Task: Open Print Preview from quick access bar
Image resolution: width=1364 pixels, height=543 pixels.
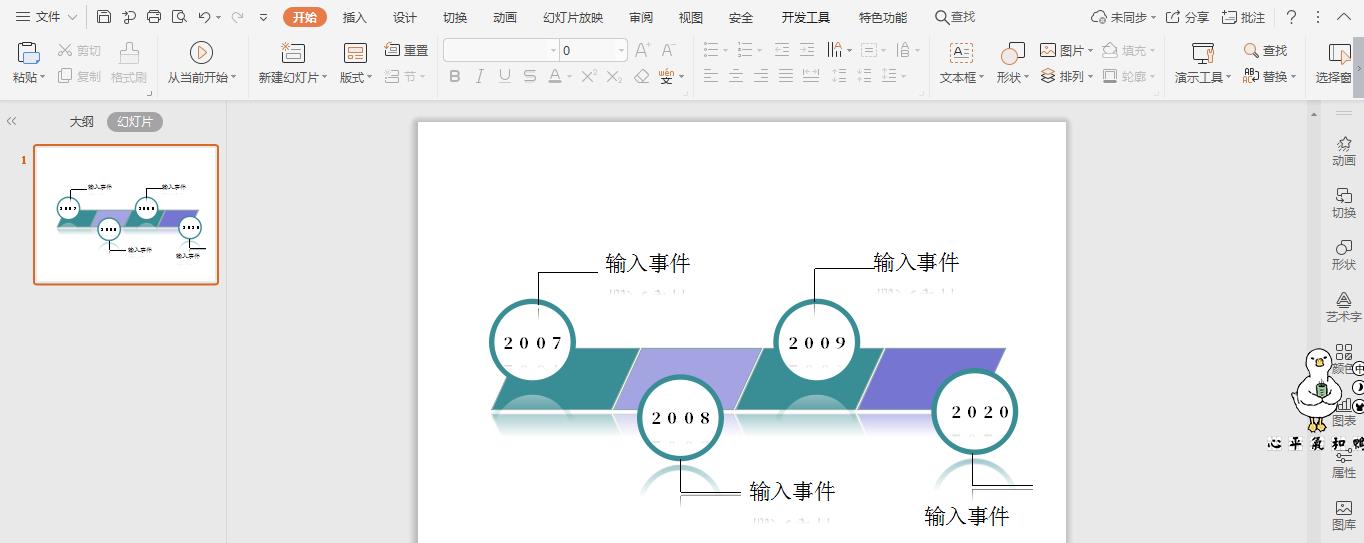Action: point(179,17)
